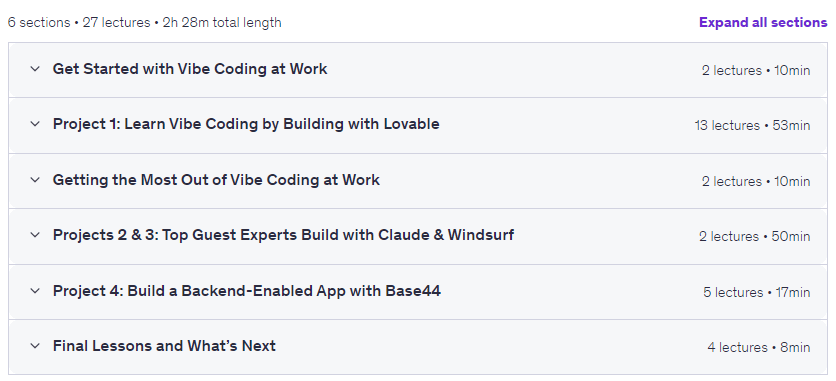Image resolution: width=836 pixels, height=381 pixels.
Task: Open Project 4: Build a Backend-Enabled App title
Action: tap(246, 291)
